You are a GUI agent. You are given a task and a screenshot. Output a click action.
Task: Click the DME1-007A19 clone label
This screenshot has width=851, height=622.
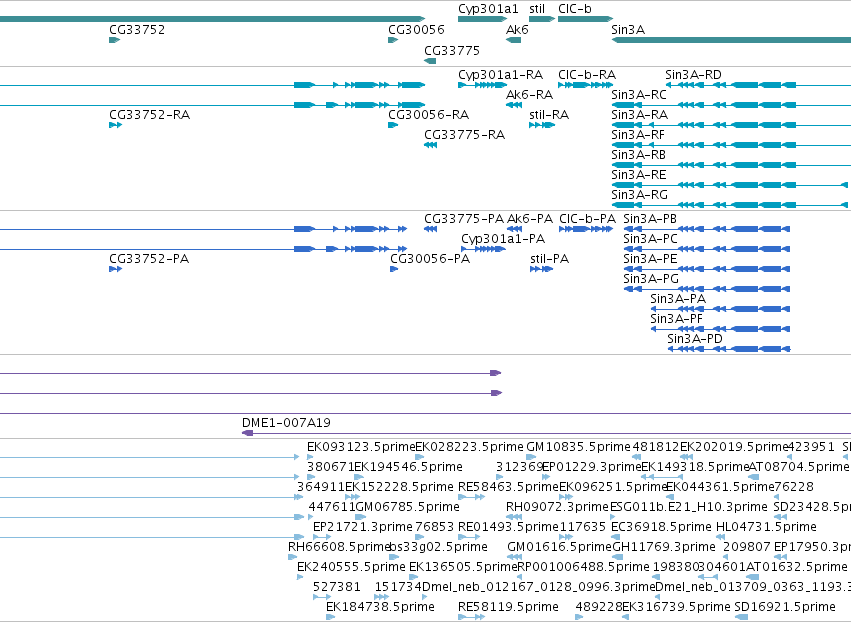pos(286,422)
